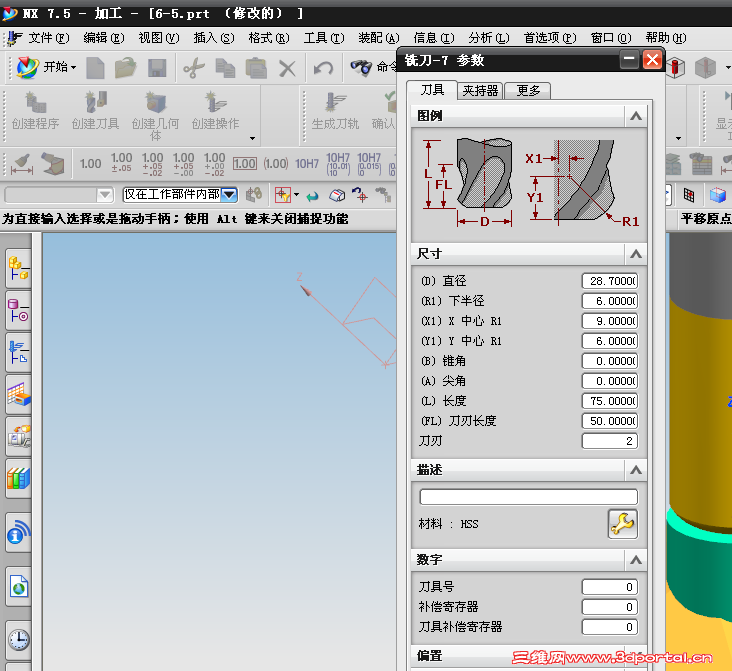The image size is (732, 671).
Task: Click the binoculars command finder icon
Action: 361,68
